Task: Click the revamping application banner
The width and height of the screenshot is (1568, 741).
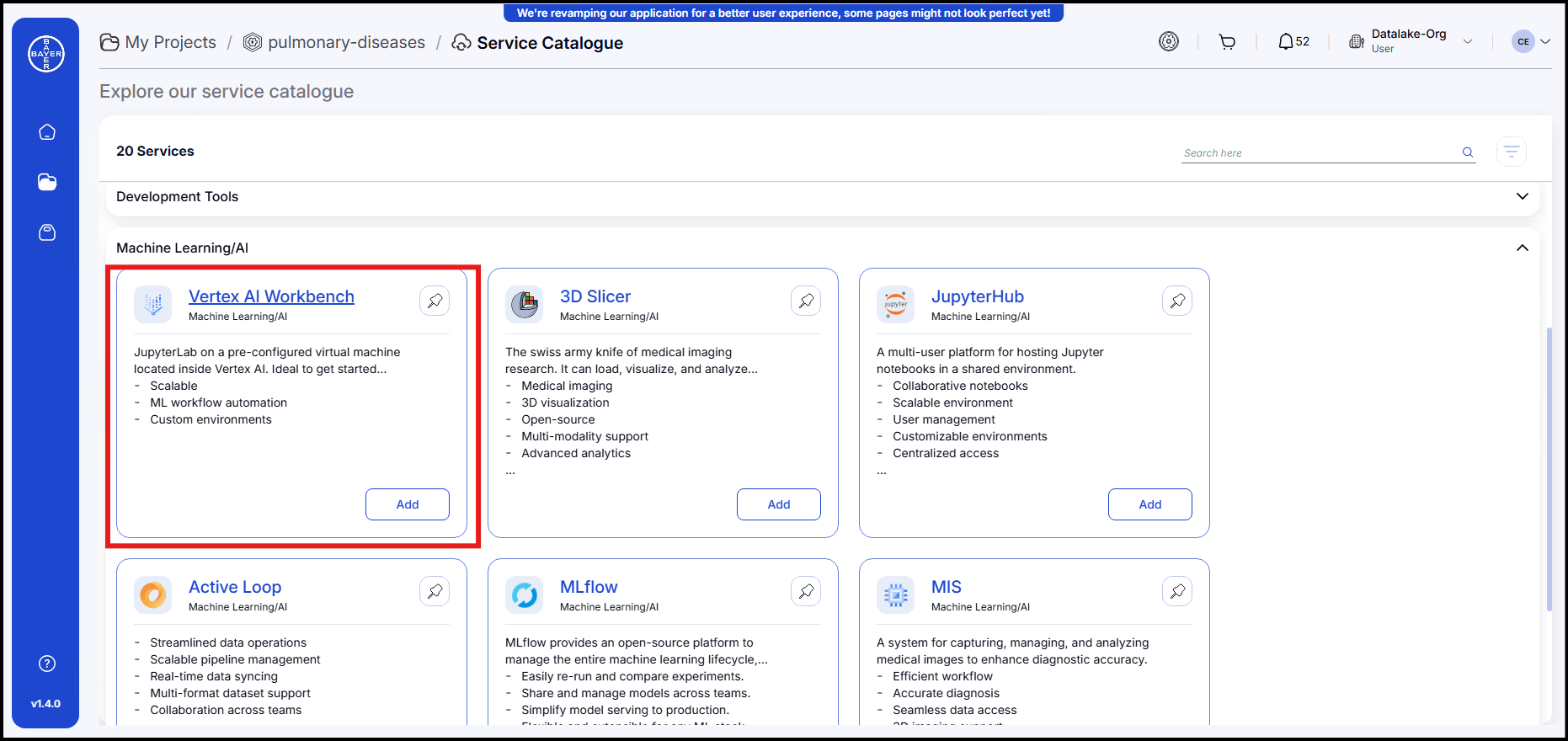Action: tap(783, 13)
